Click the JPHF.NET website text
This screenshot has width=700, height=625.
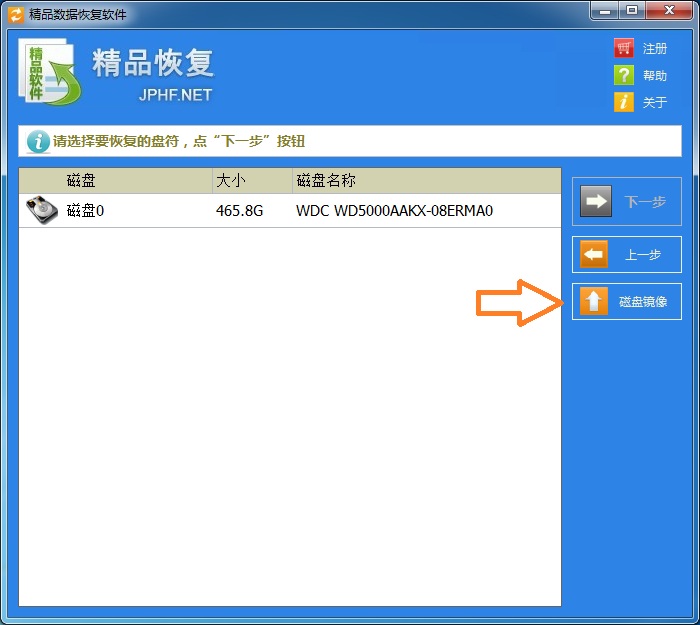click(175, 95)
